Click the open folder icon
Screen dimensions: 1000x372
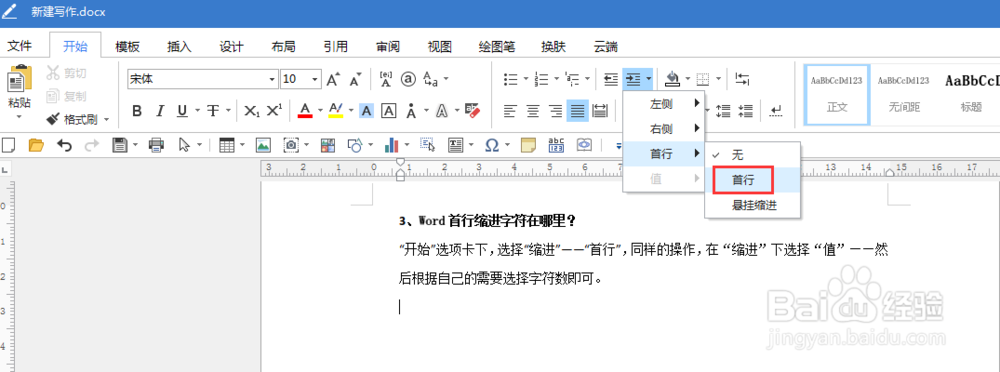click(36, 145)
